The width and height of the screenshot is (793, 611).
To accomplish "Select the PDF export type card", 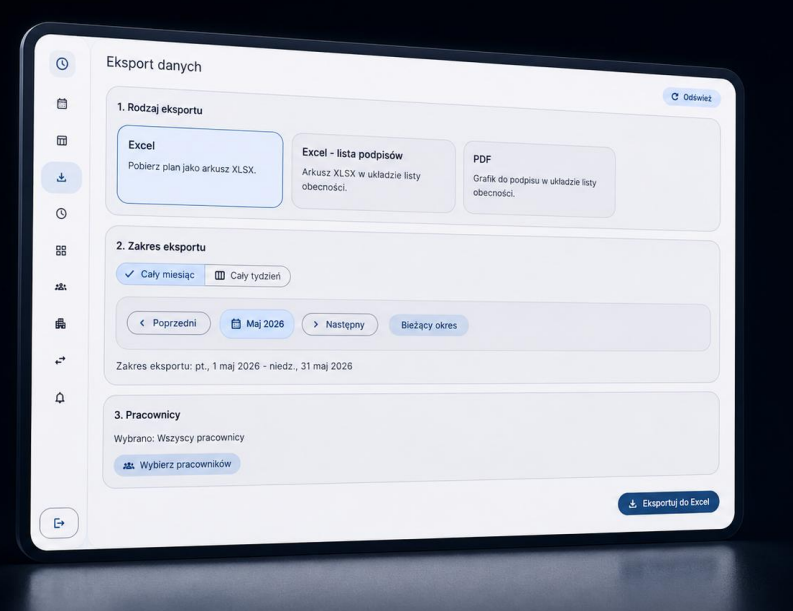I will tap(539, 182).
